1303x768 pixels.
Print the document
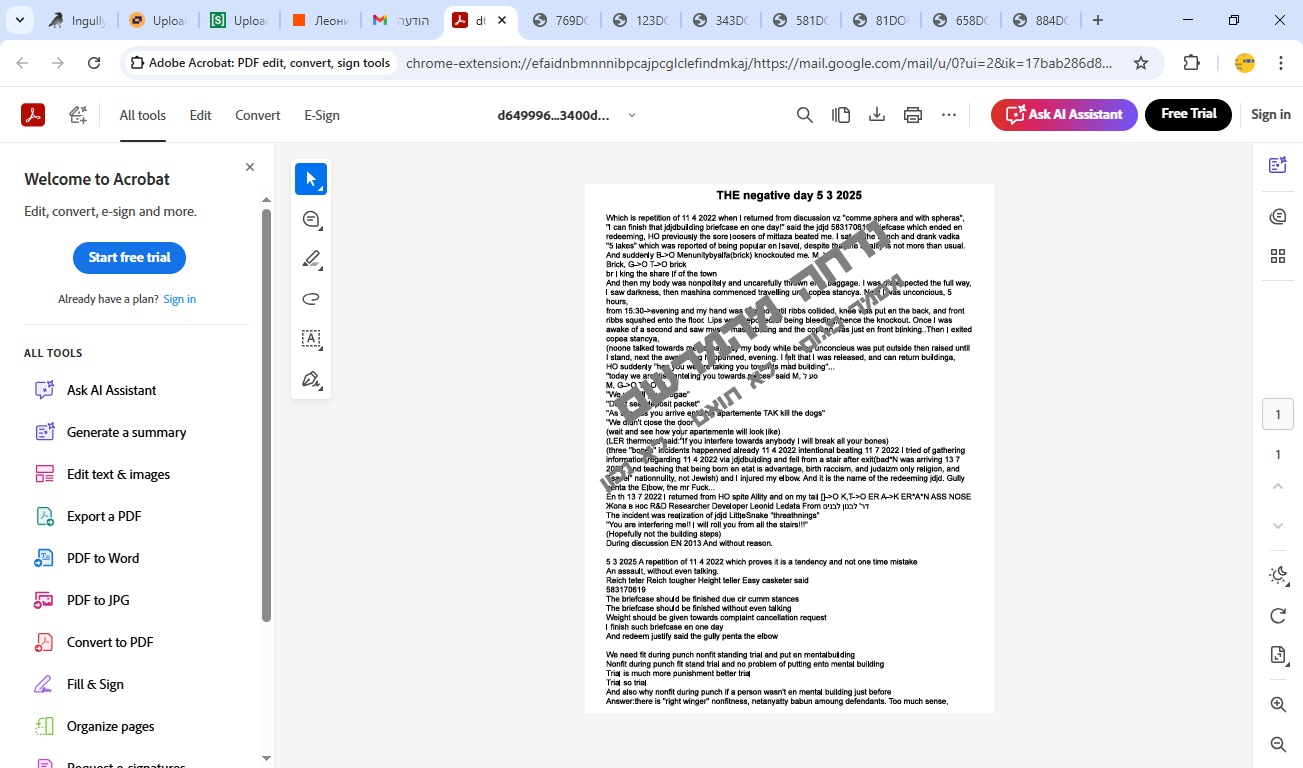913,115
